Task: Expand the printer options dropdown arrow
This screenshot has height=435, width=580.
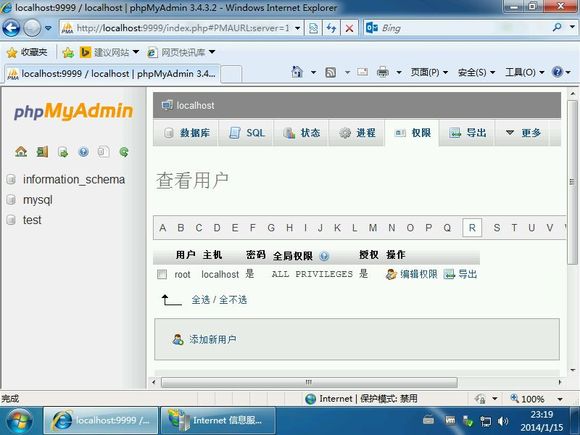Action: click(x=399, y=72)
